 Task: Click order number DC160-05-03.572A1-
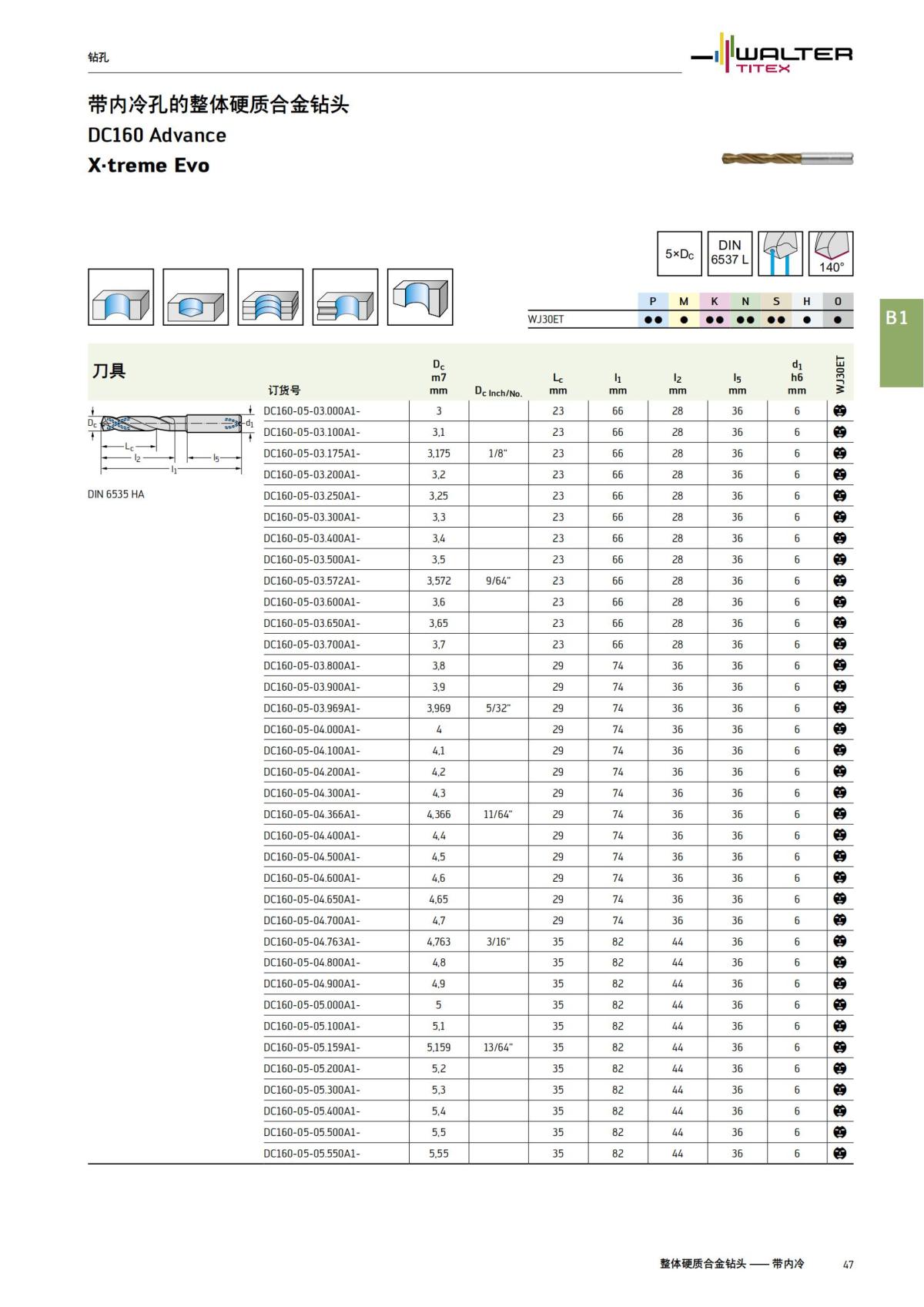click(x=312, y=581)
